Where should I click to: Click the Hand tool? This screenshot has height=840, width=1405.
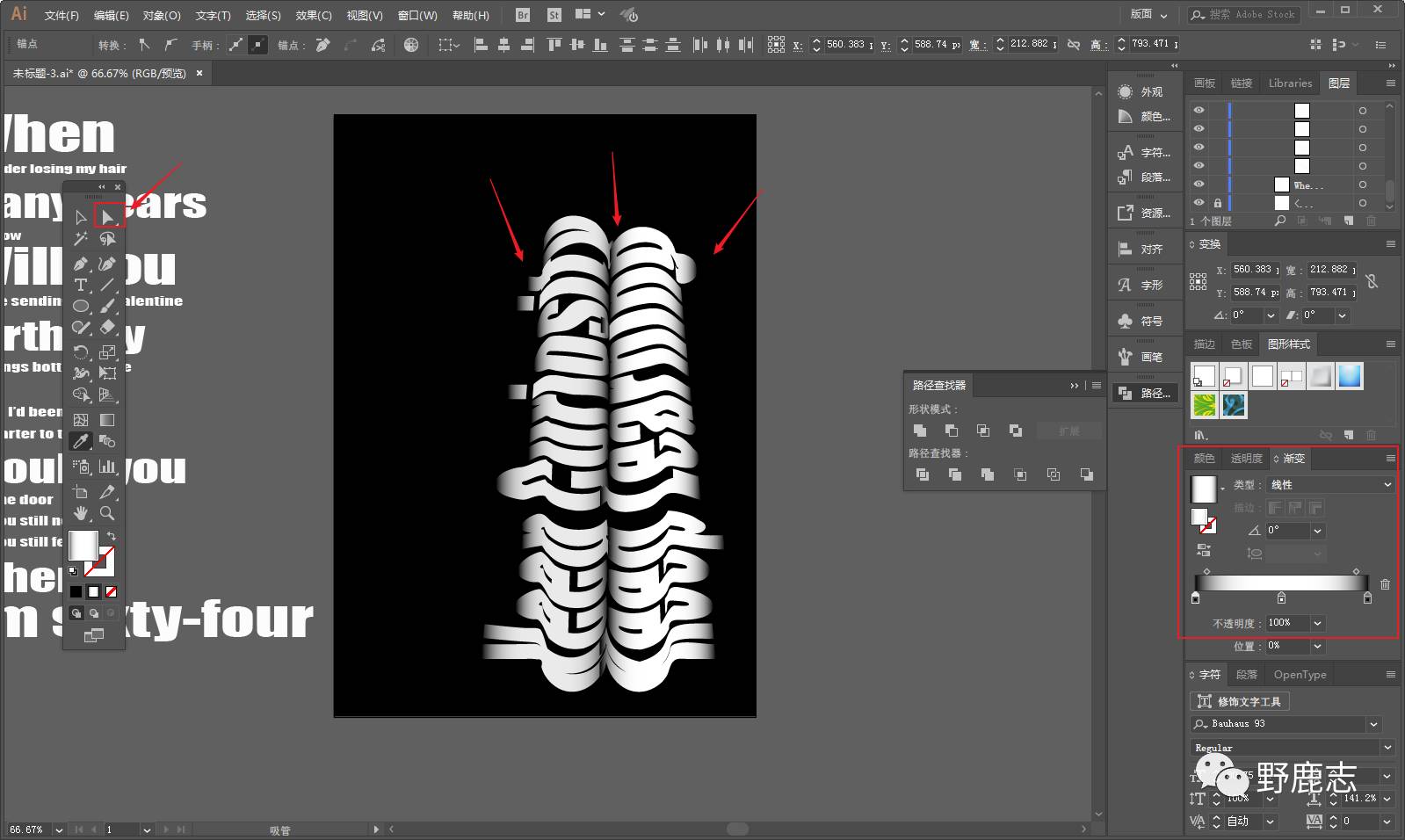point(81,513)
